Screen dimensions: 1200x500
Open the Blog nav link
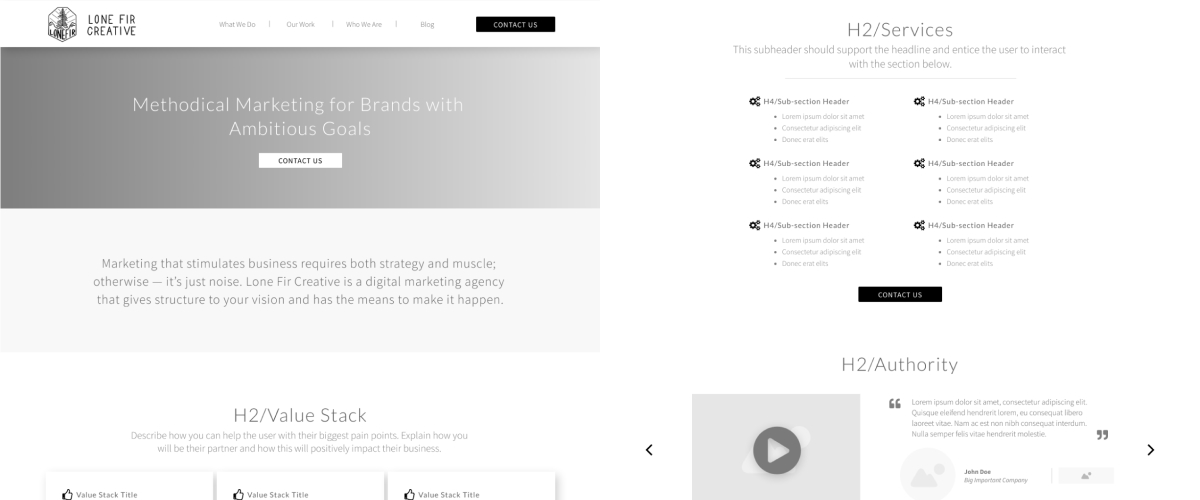pyautogui.click(x=427, y=24)
